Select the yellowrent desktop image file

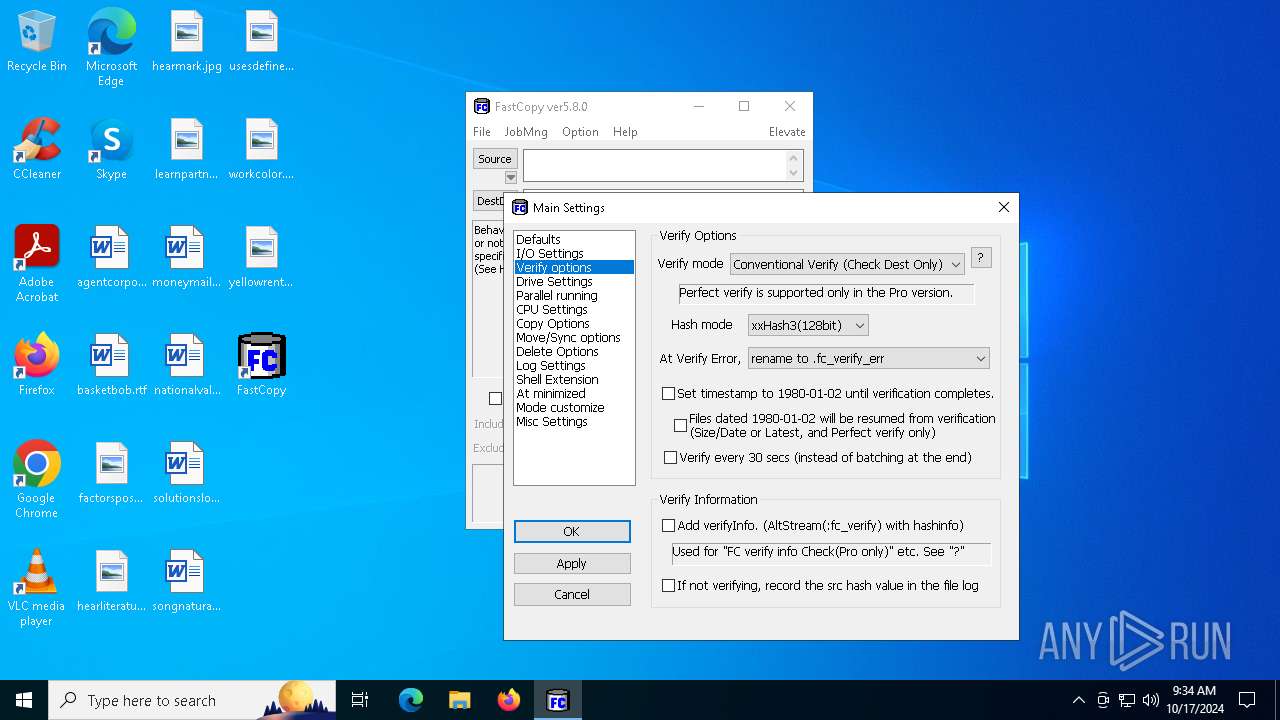tap(261, 258)
